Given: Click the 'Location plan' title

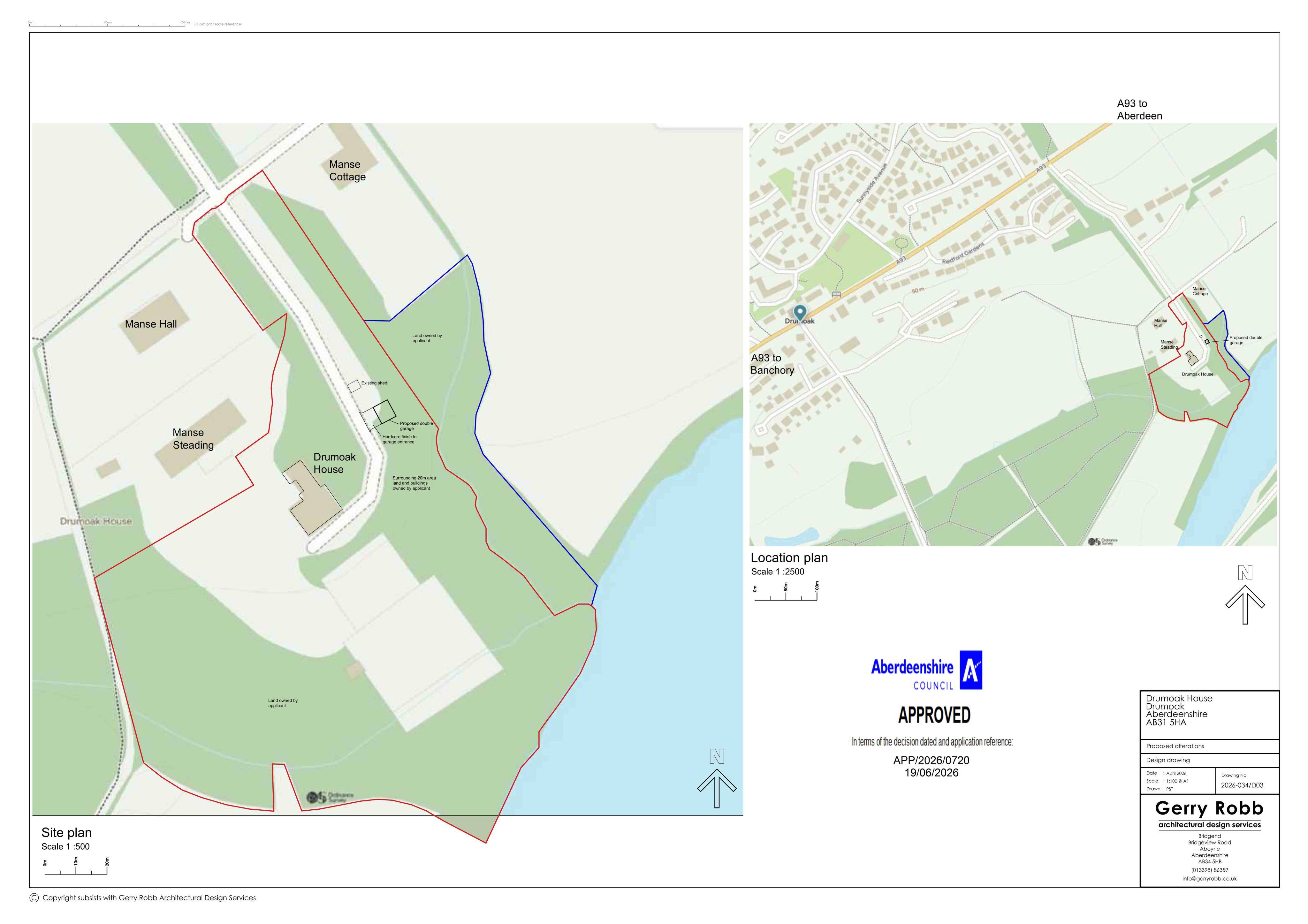Looking at the screenshot, I should 789,558.
